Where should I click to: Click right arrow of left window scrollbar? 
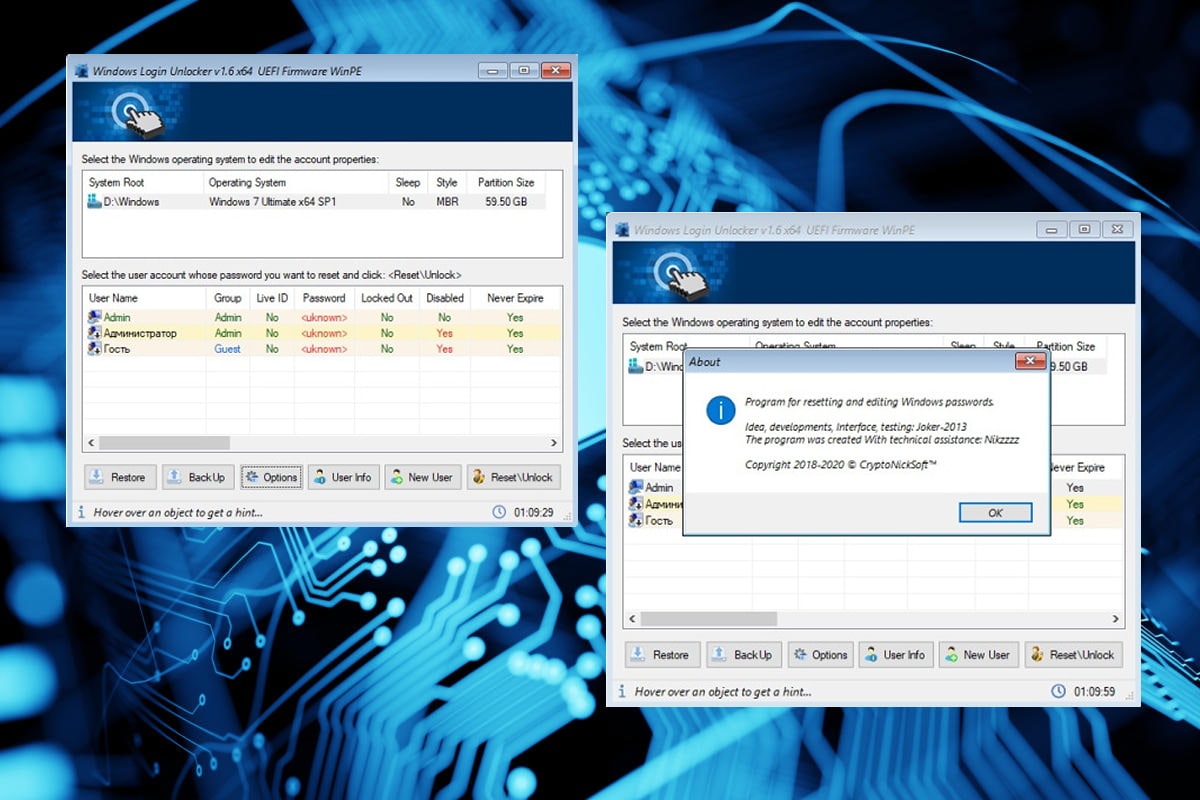[x=554, y=442]
